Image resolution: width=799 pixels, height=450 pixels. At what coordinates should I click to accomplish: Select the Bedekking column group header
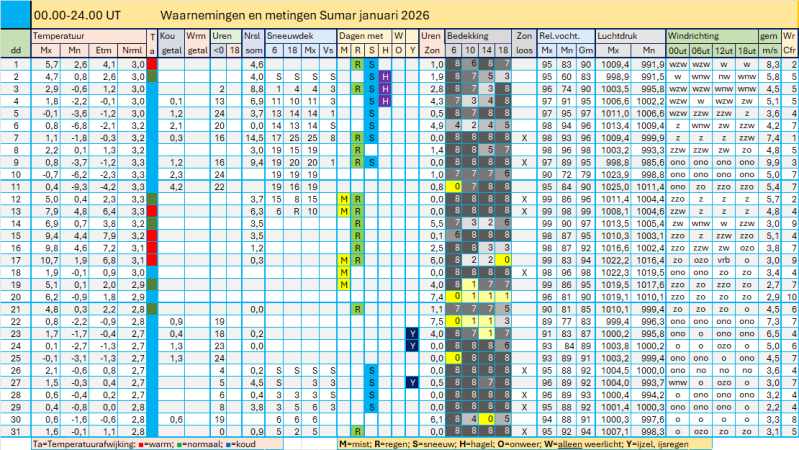pyautogui.click(x=468, y=34)
